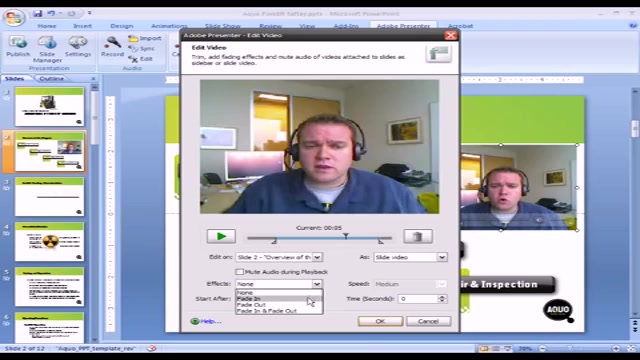Click the Record audio microphone icon

click(112, 46)
